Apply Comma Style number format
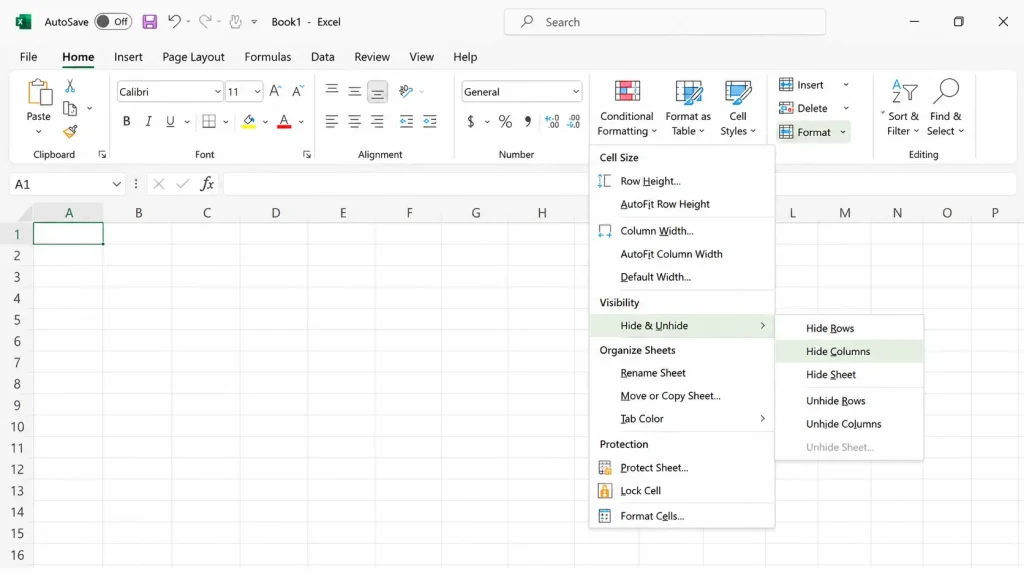The width and height of the screenshot is (1024, 576). (528, 121)
